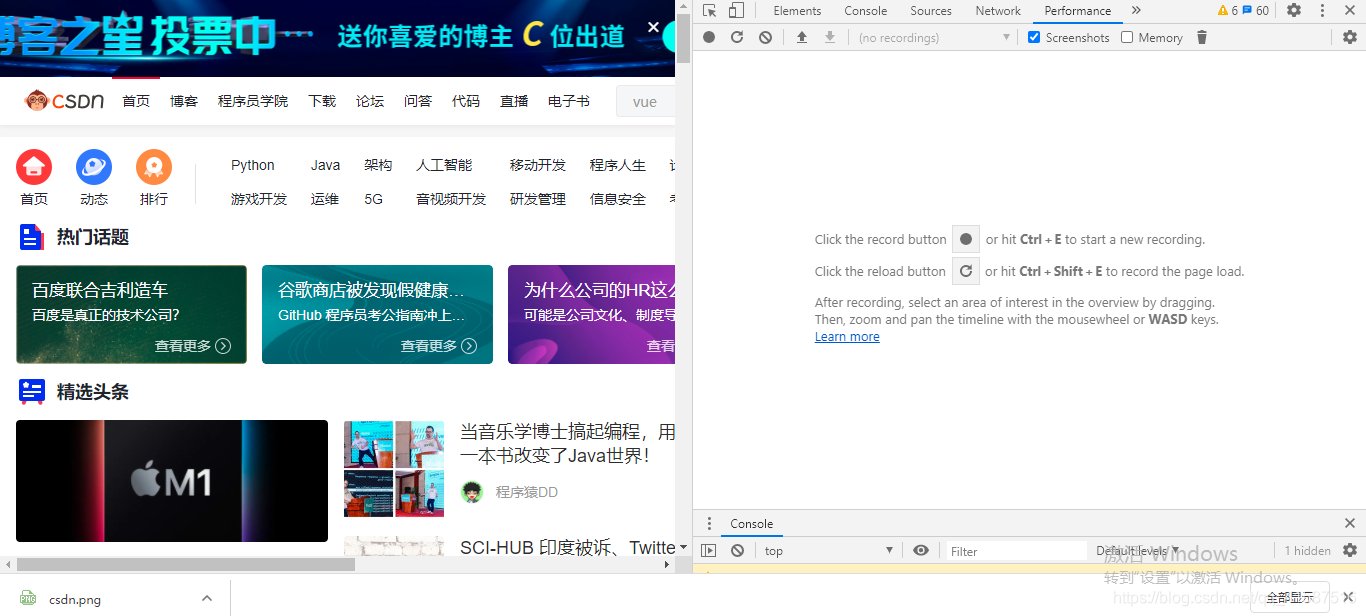Toggle the console live expression eye icon
Image resolution: width=1366 pixels, height=616 pixels.
pyautogui.click(x=921, y=550)
